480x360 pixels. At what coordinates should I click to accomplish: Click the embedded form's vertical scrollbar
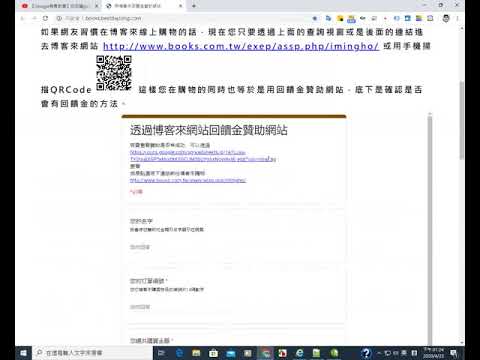(430, 230)
